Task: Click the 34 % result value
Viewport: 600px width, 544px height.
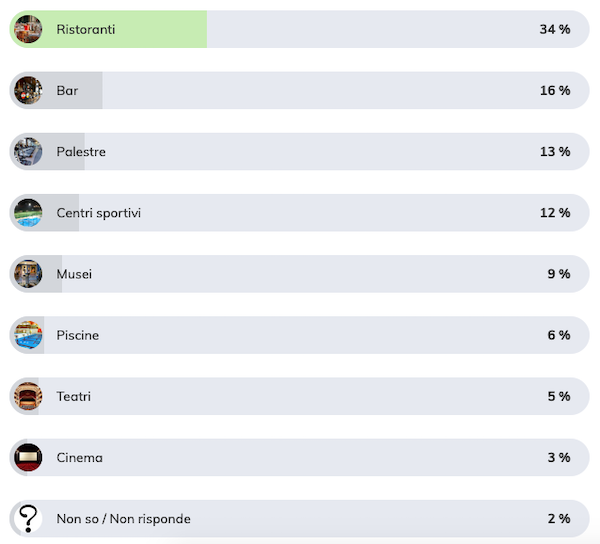Action: (x=555, y=29)
